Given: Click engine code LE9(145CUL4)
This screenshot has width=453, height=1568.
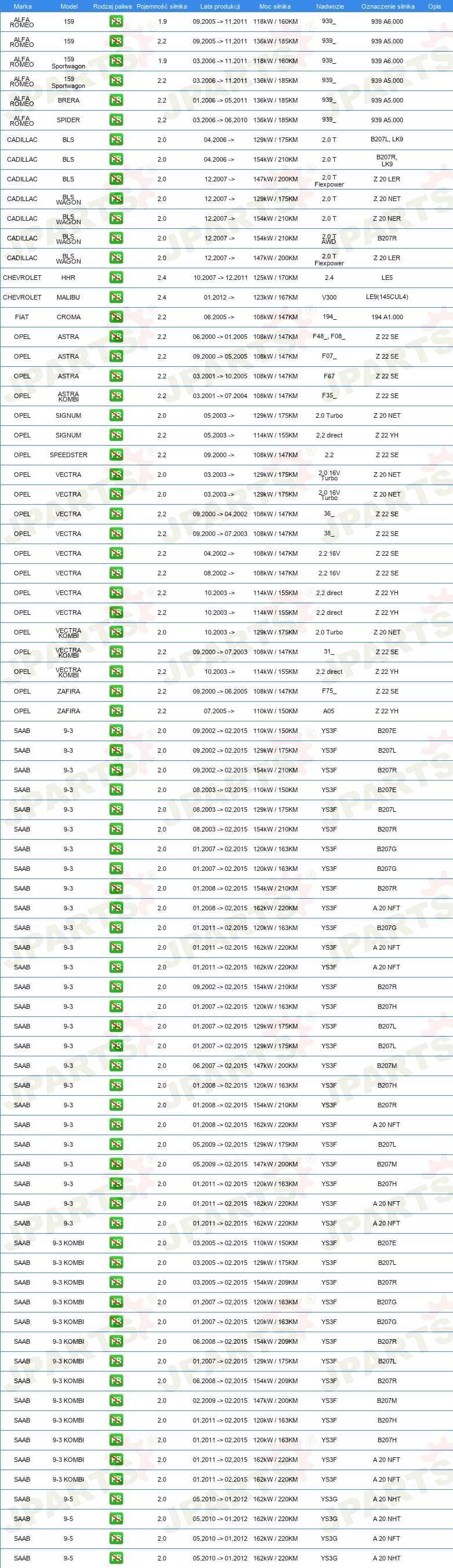Looking at the screenshot, I should click(x=386, y=297).
